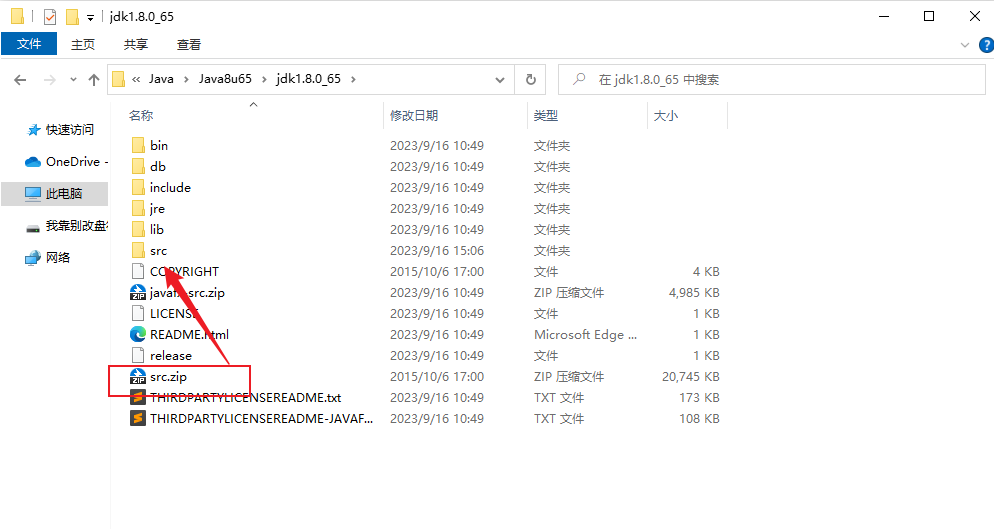Click the THIRDPARTYLICENSEREADME-JAVAF file icon
994x529 pixels.
click(138, 418)
